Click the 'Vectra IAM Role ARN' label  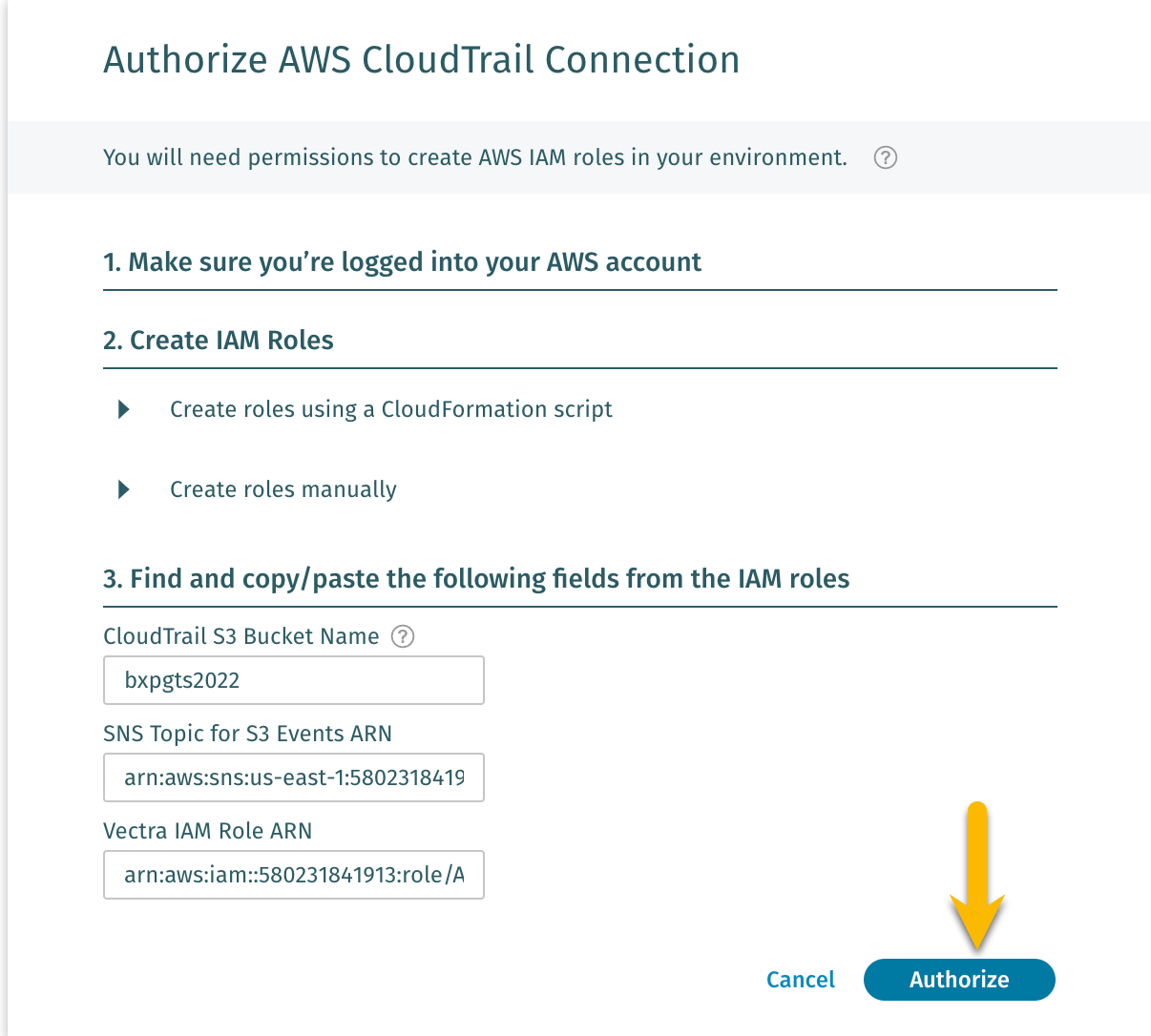pos(207,831)
